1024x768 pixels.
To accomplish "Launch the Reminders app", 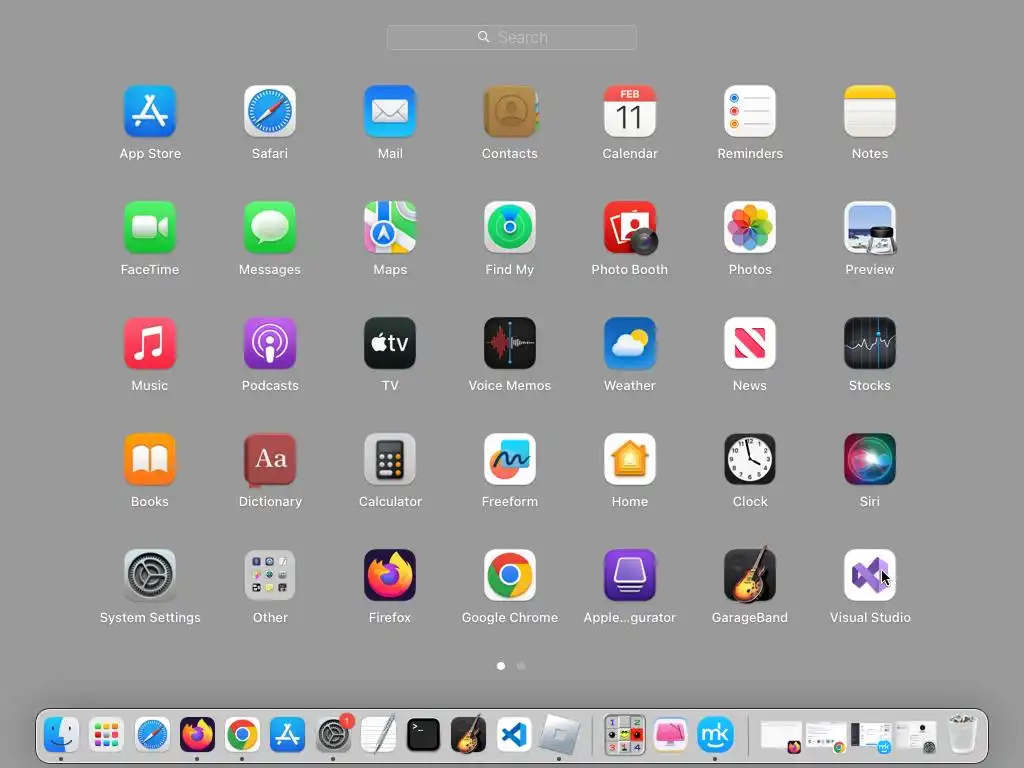I will pos(750,111).
